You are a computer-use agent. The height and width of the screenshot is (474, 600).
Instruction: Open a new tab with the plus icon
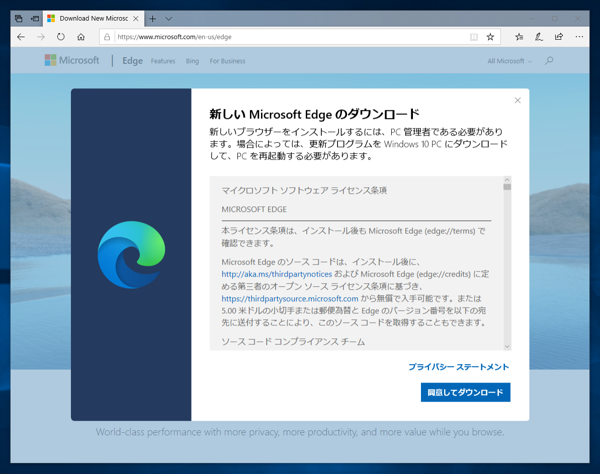tap(153, 18)
